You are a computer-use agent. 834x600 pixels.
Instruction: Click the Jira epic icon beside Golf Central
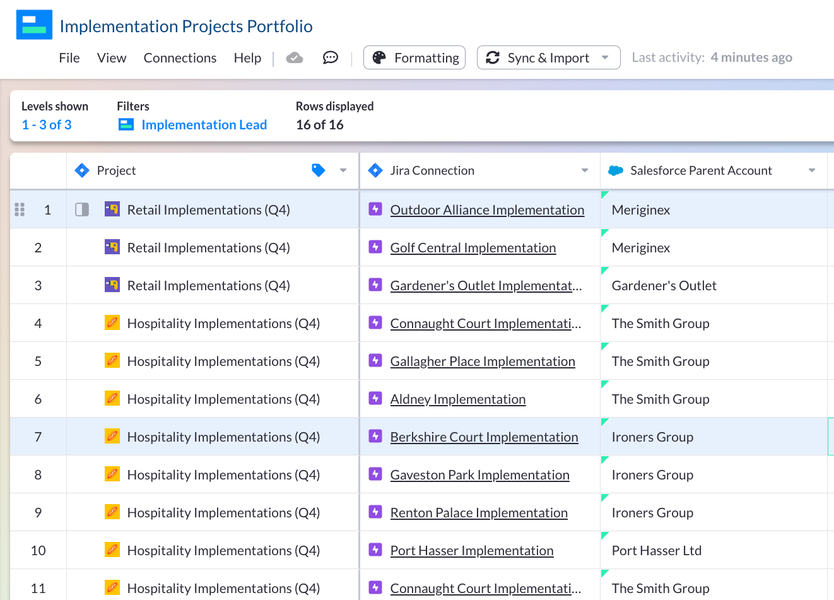click(x=376, y=247)
